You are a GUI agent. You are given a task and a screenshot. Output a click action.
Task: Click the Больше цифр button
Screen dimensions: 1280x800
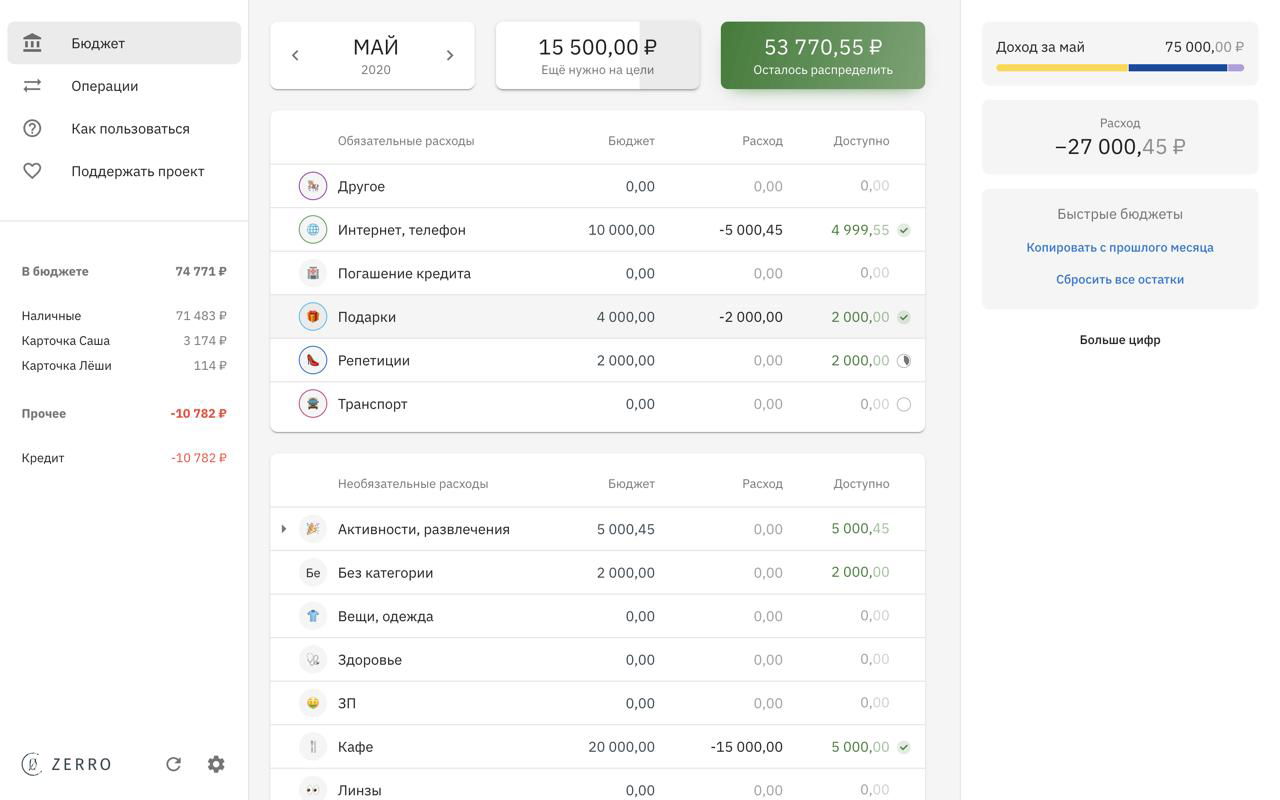1120,340
